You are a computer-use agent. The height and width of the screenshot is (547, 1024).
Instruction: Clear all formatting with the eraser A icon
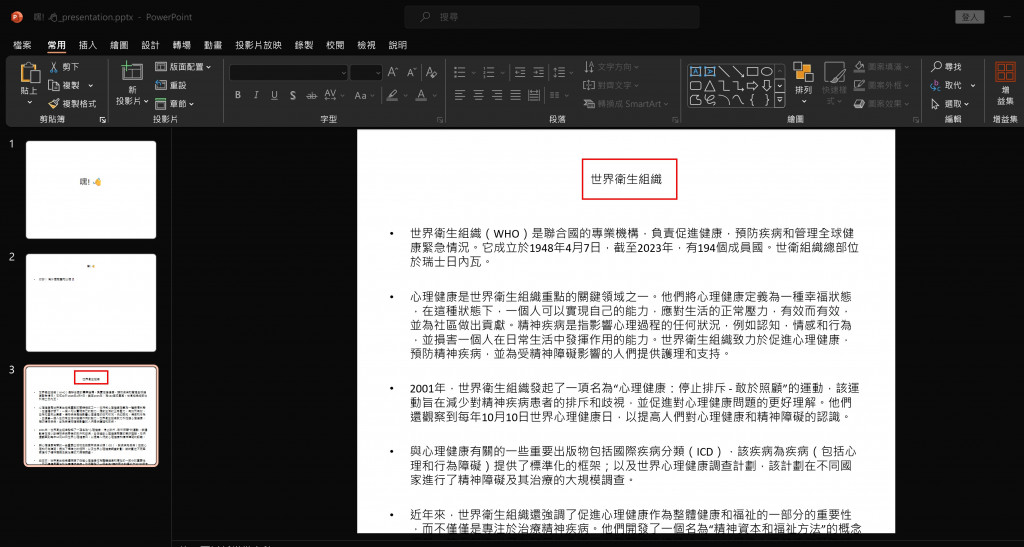tap(430, 72)
